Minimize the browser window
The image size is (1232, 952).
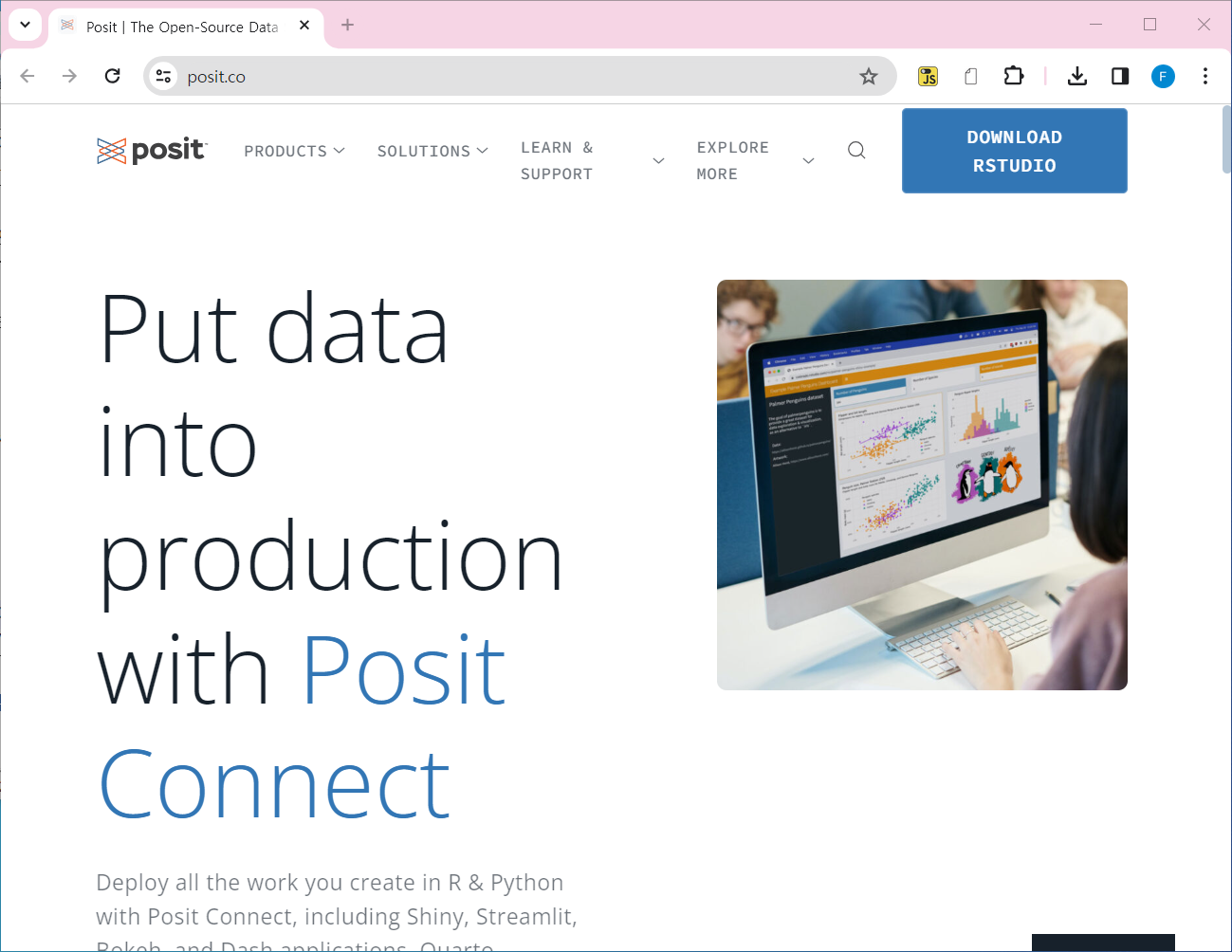[x=1096, y=25]
